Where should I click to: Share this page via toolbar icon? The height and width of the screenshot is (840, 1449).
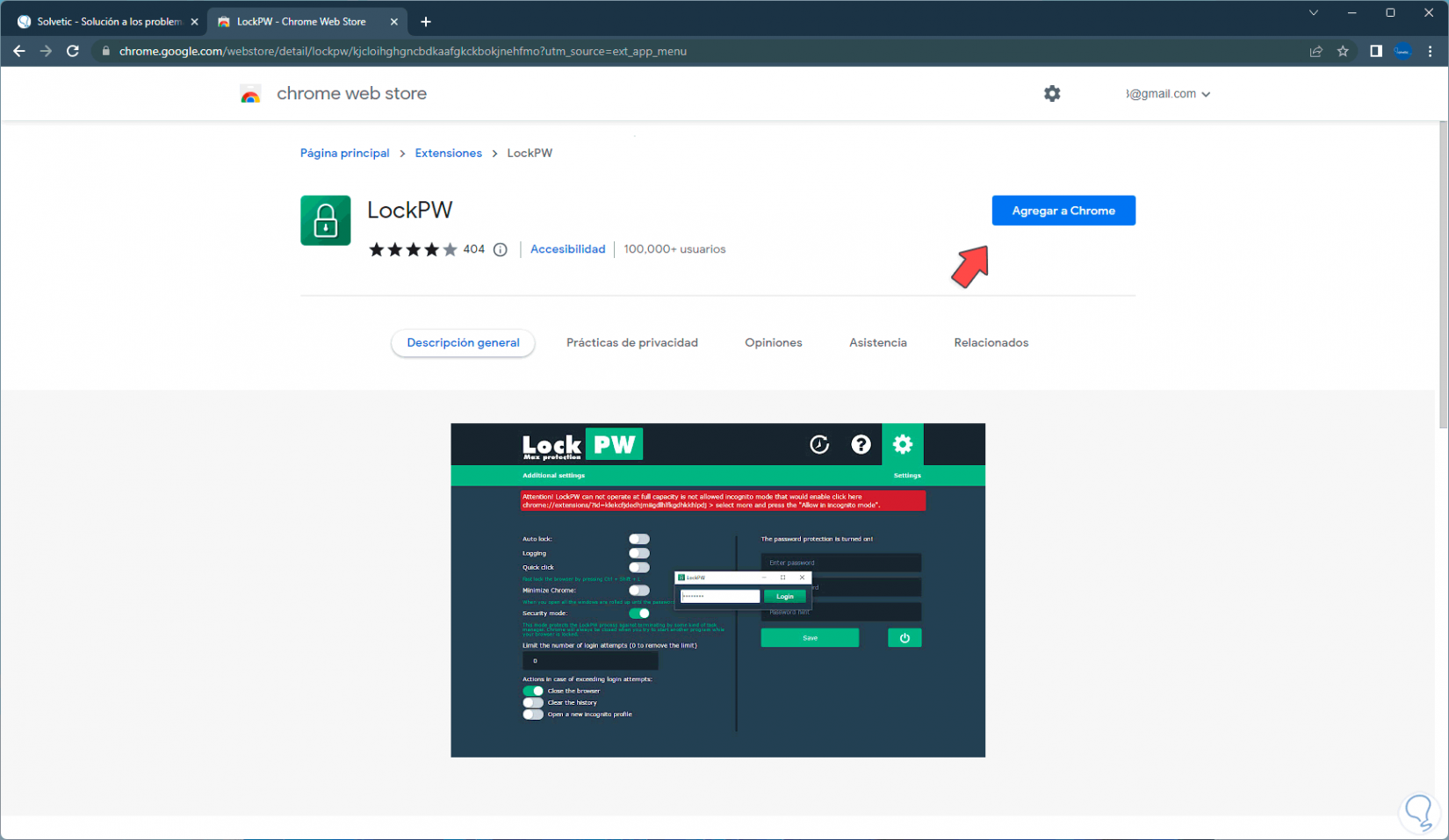(1316, 51)
